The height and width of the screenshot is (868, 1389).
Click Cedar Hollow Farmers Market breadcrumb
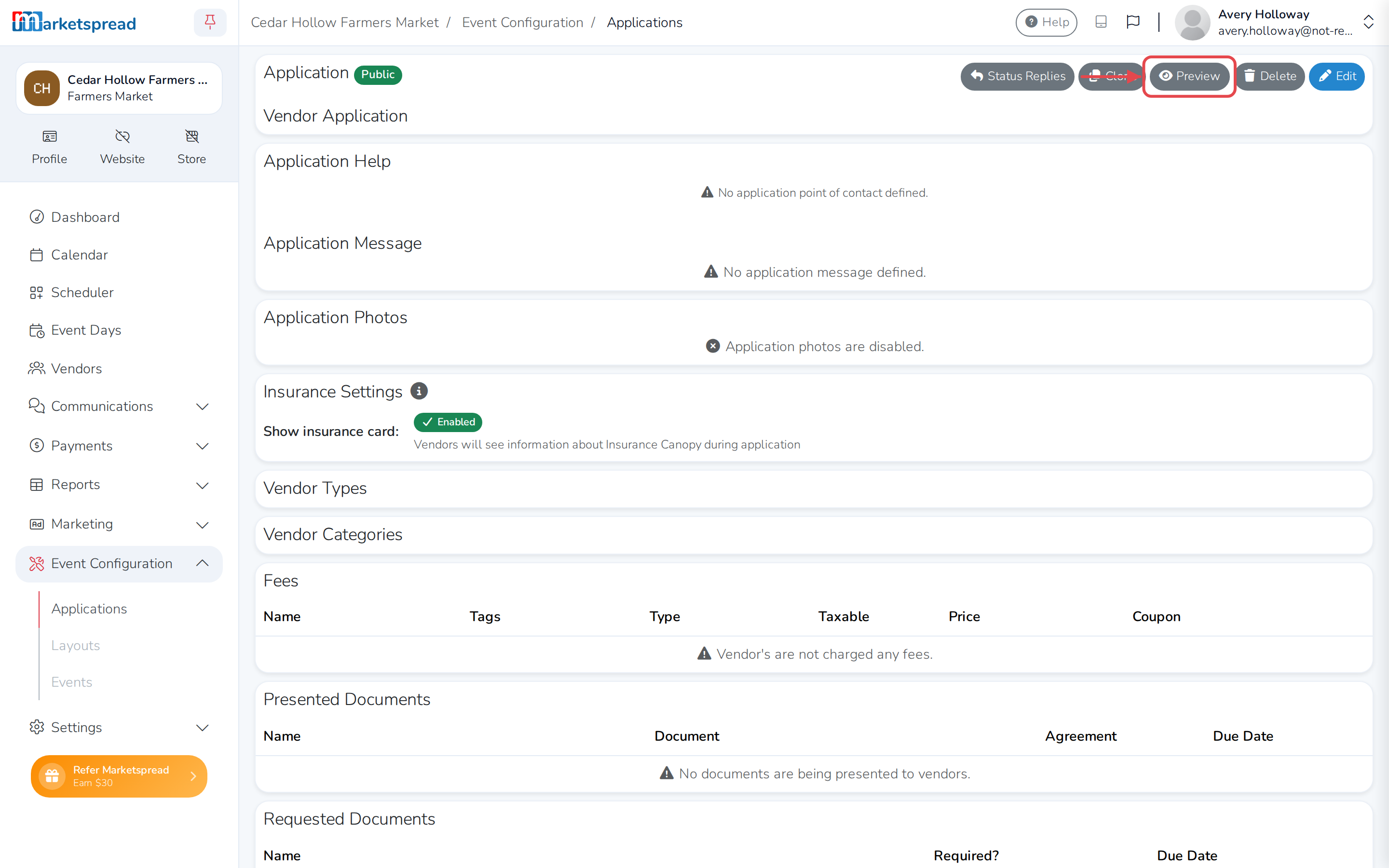click(x=344, y=22)
